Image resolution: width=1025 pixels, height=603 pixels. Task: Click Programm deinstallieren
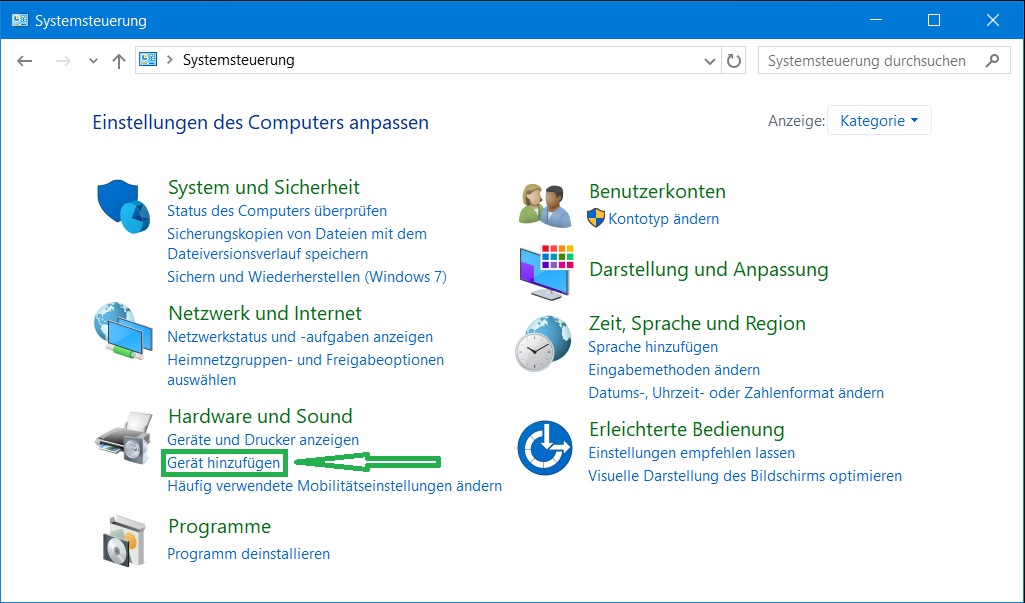pyautogui.click(x=248, y=553)
